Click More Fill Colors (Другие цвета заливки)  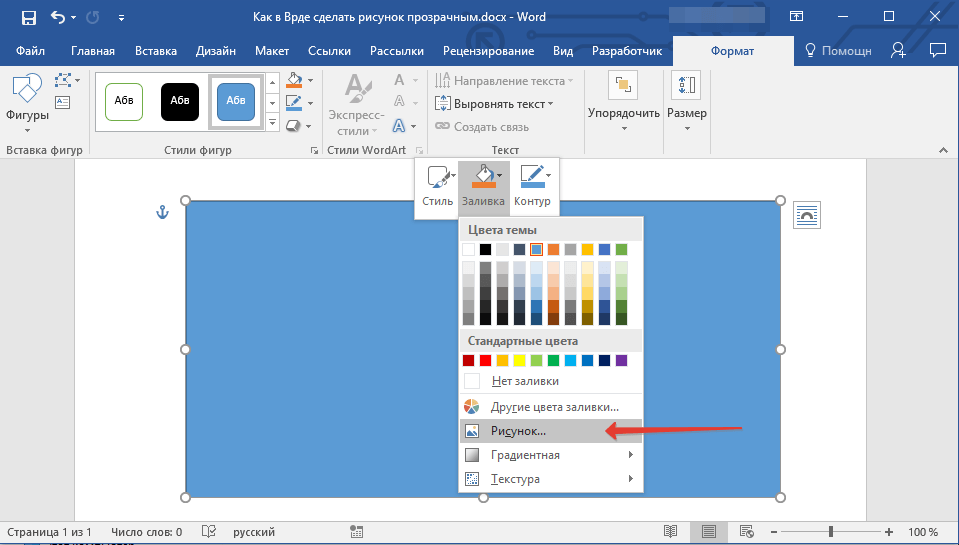click(x=554, y=407)
